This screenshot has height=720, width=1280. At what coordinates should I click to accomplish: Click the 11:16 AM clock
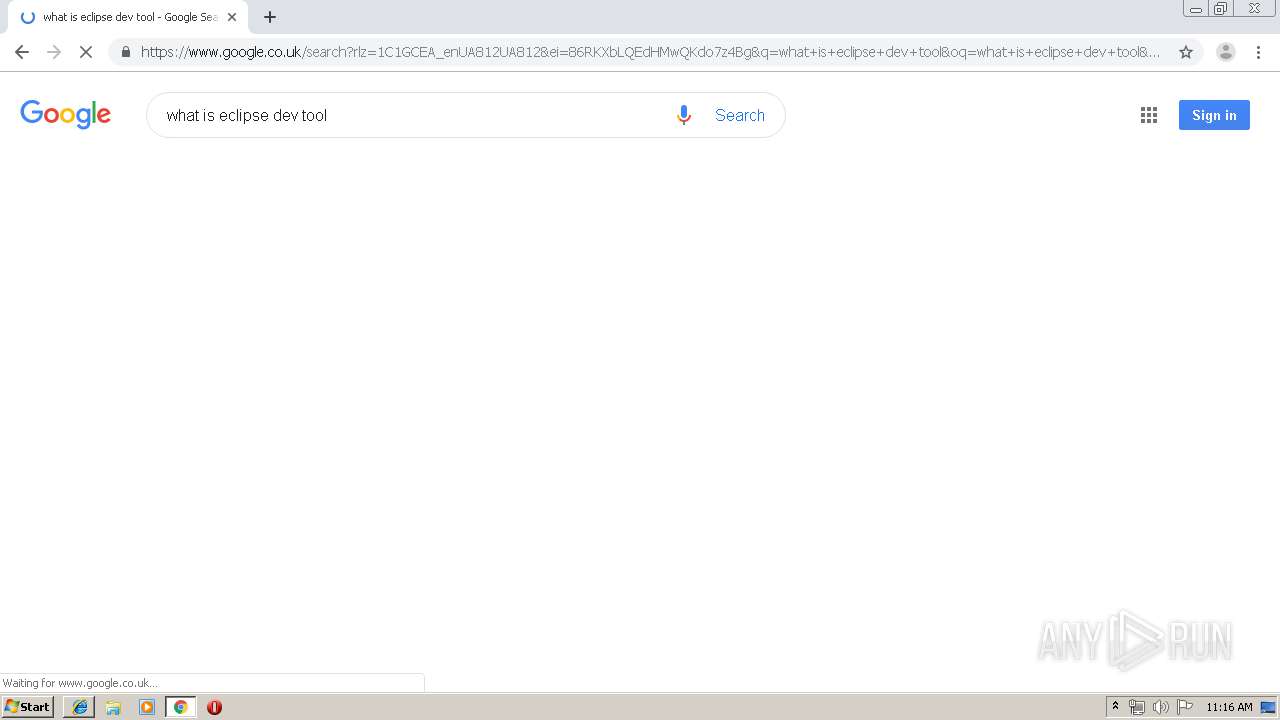[1229, 707]
